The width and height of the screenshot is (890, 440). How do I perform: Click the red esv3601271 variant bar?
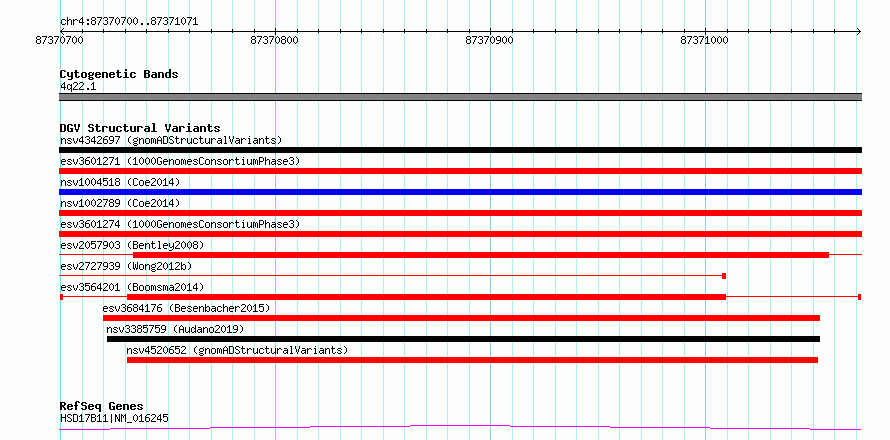click(460, 171)
